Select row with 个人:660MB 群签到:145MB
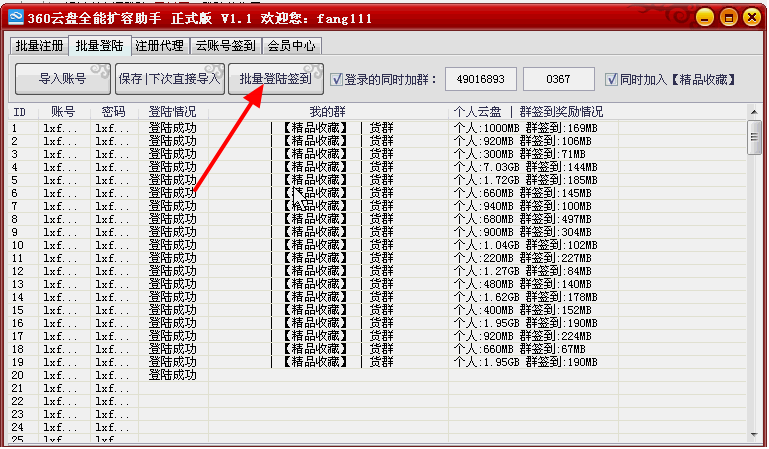Viewport: 769px width, 449px height. point(378,193)
